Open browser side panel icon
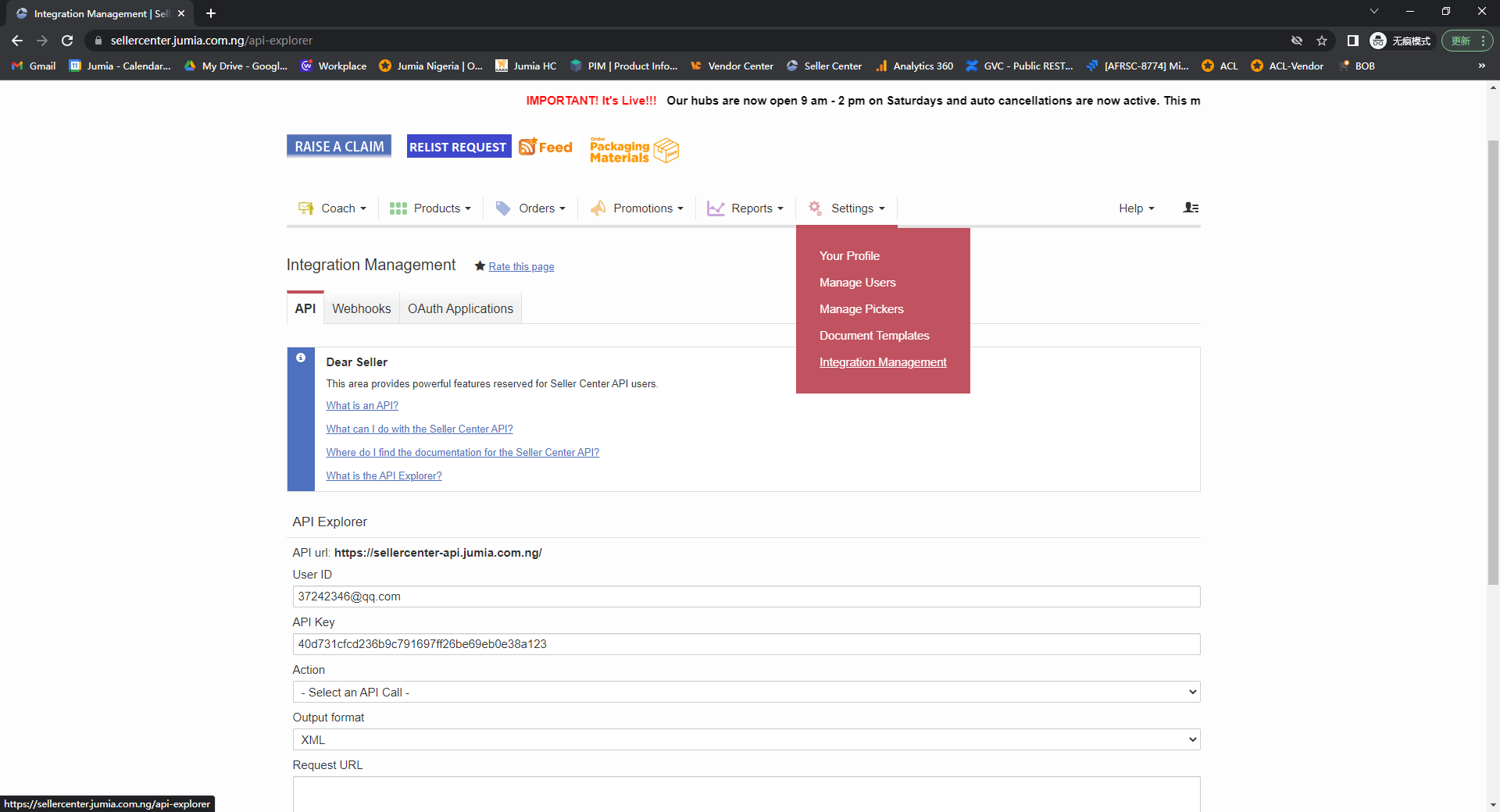The width and height of the screenshot is (1500, 812). tap(1353, 41)
